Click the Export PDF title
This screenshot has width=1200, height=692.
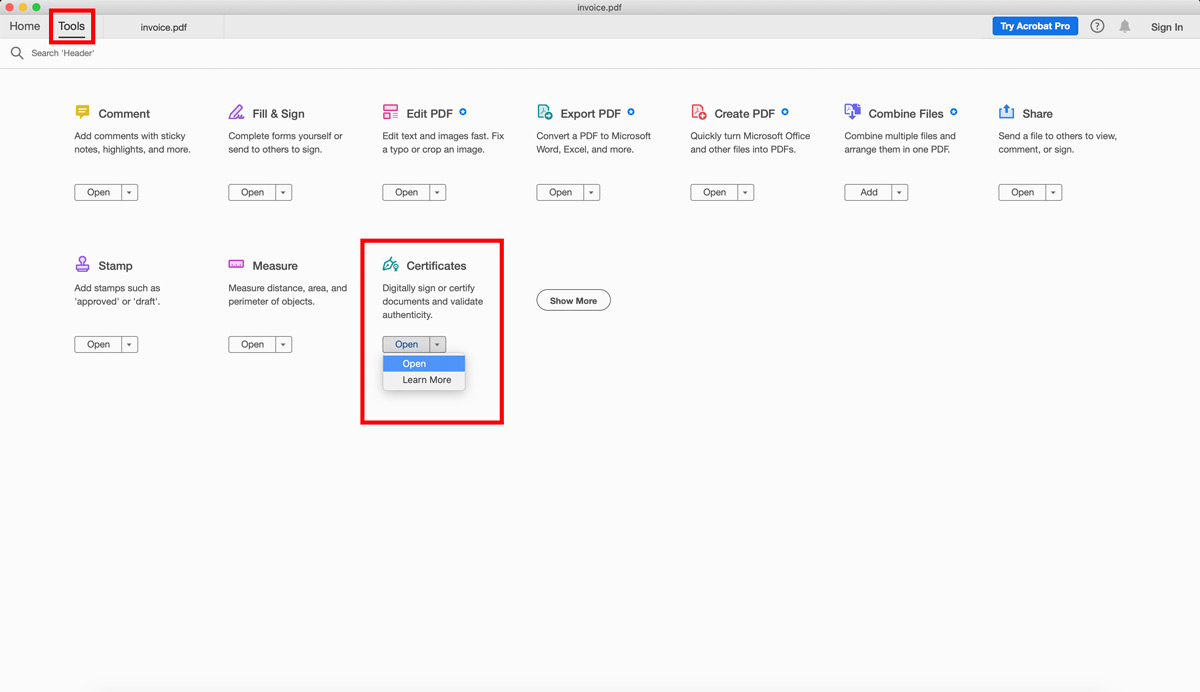point(591,114)
